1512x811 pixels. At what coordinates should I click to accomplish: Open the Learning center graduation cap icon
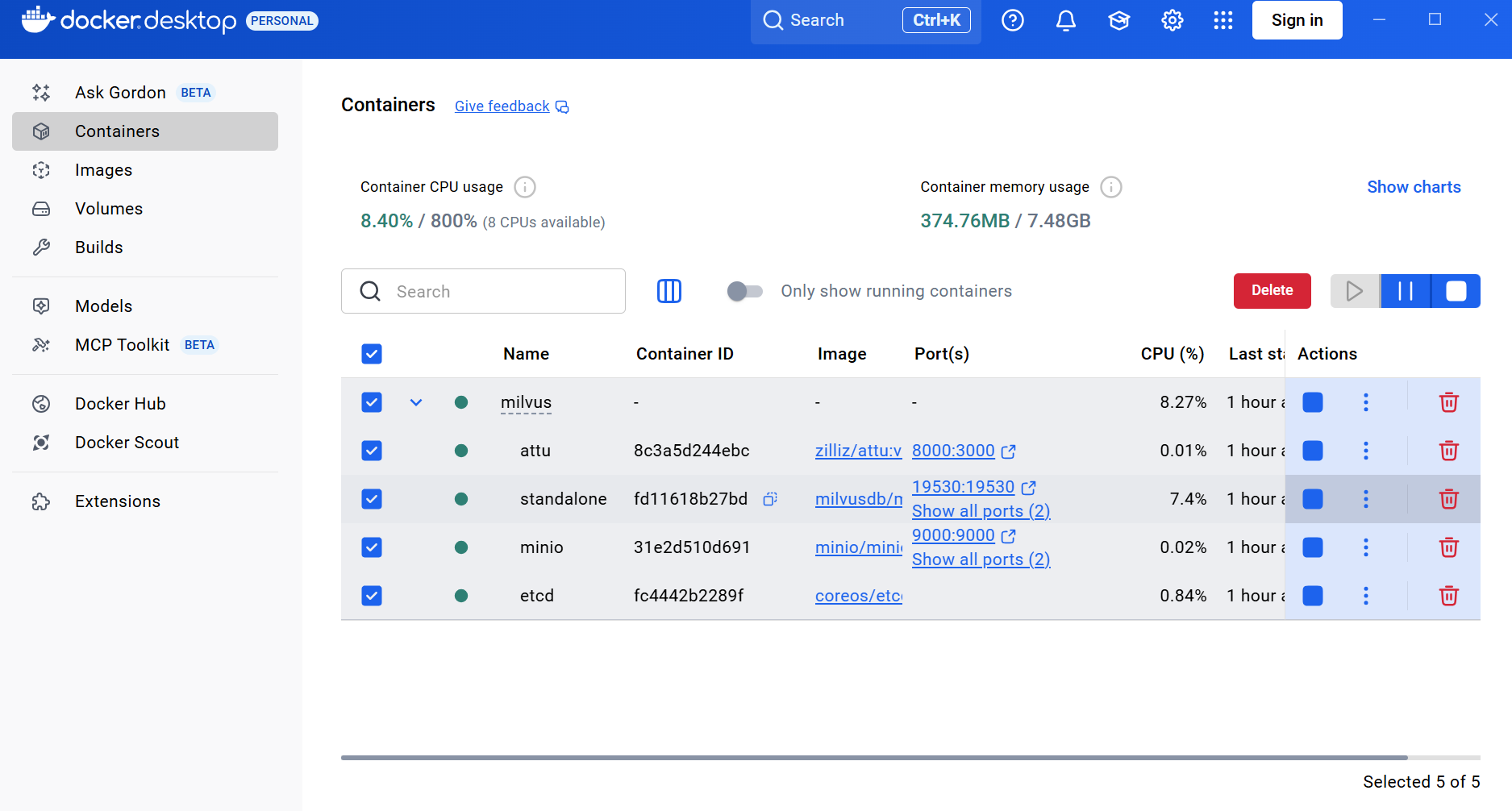[1119, 20]
